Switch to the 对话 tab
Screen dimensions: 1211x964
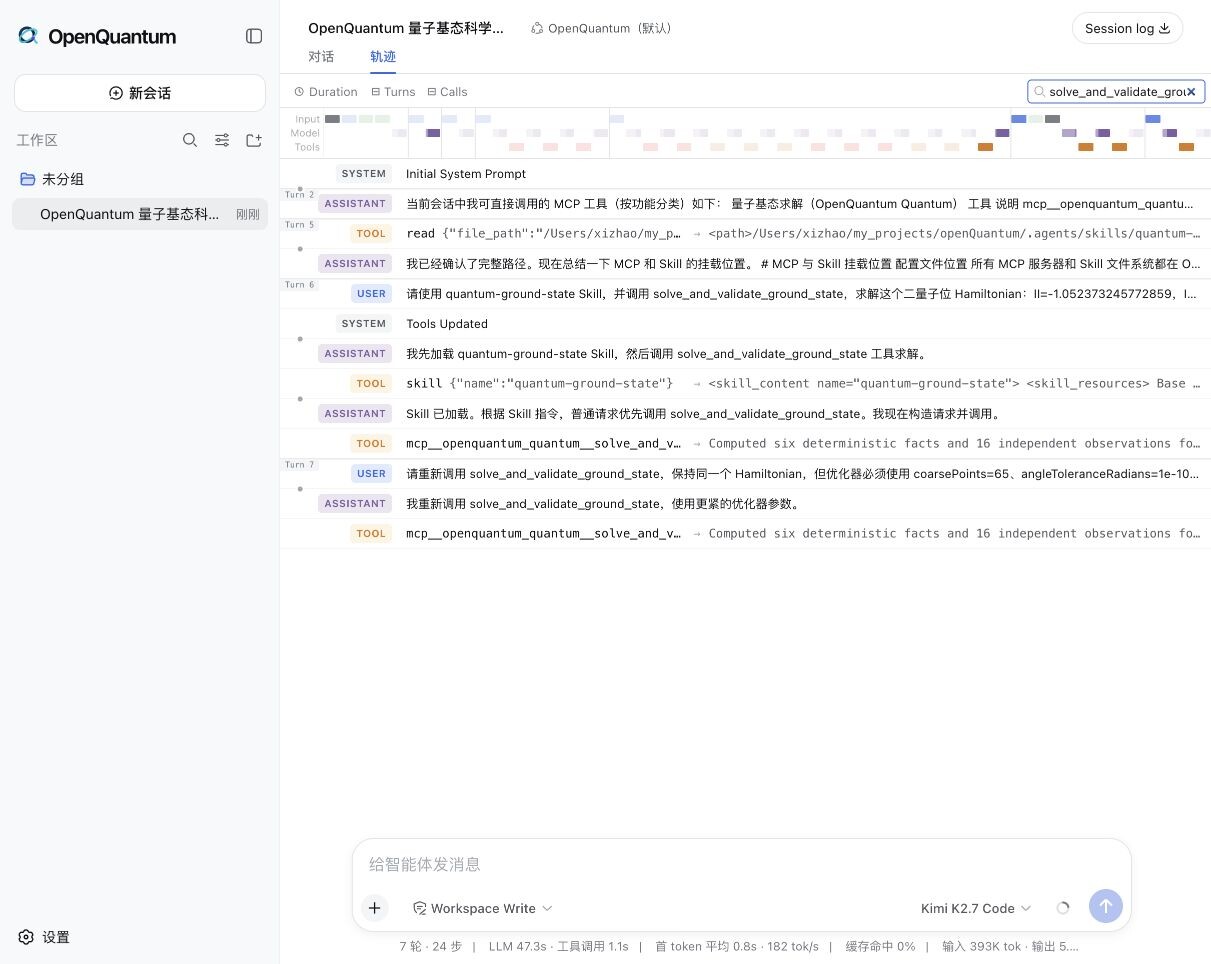click(x=321, y=57)
